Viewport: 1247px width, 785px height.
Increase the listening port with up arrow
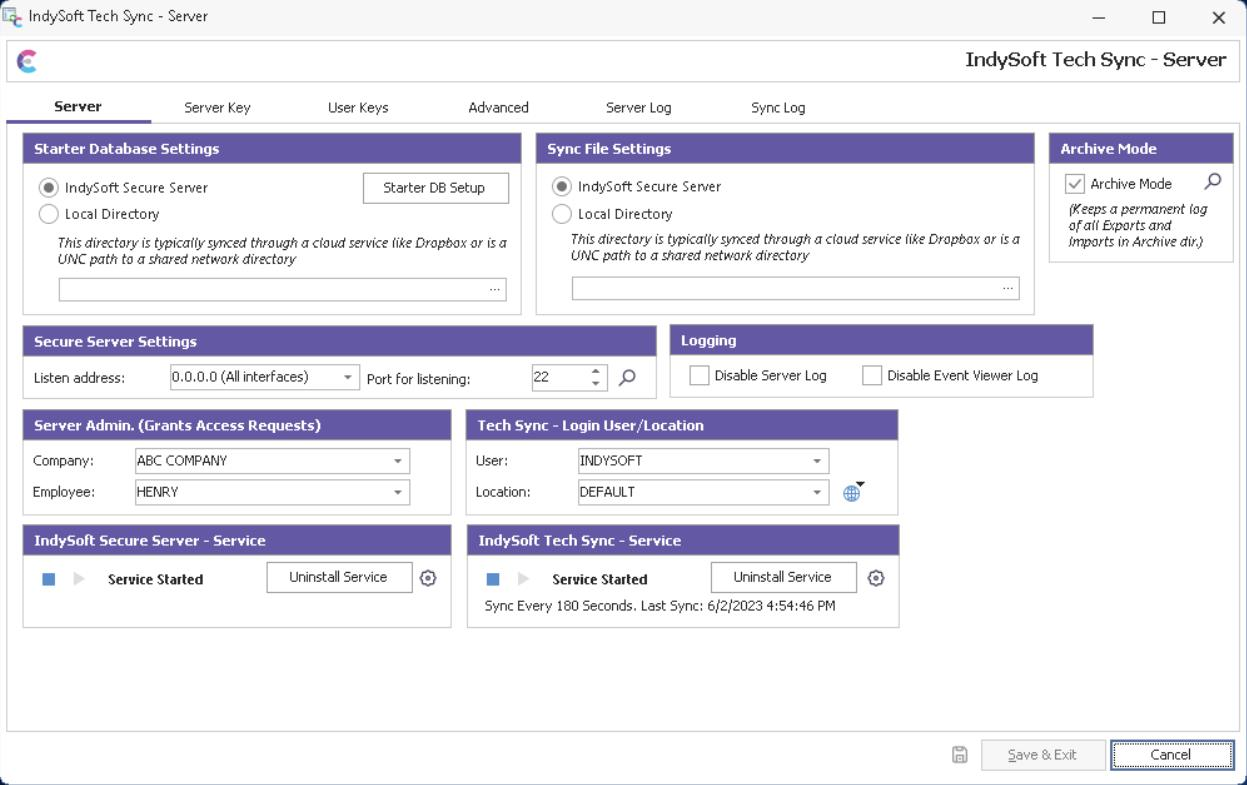(596, 371)
